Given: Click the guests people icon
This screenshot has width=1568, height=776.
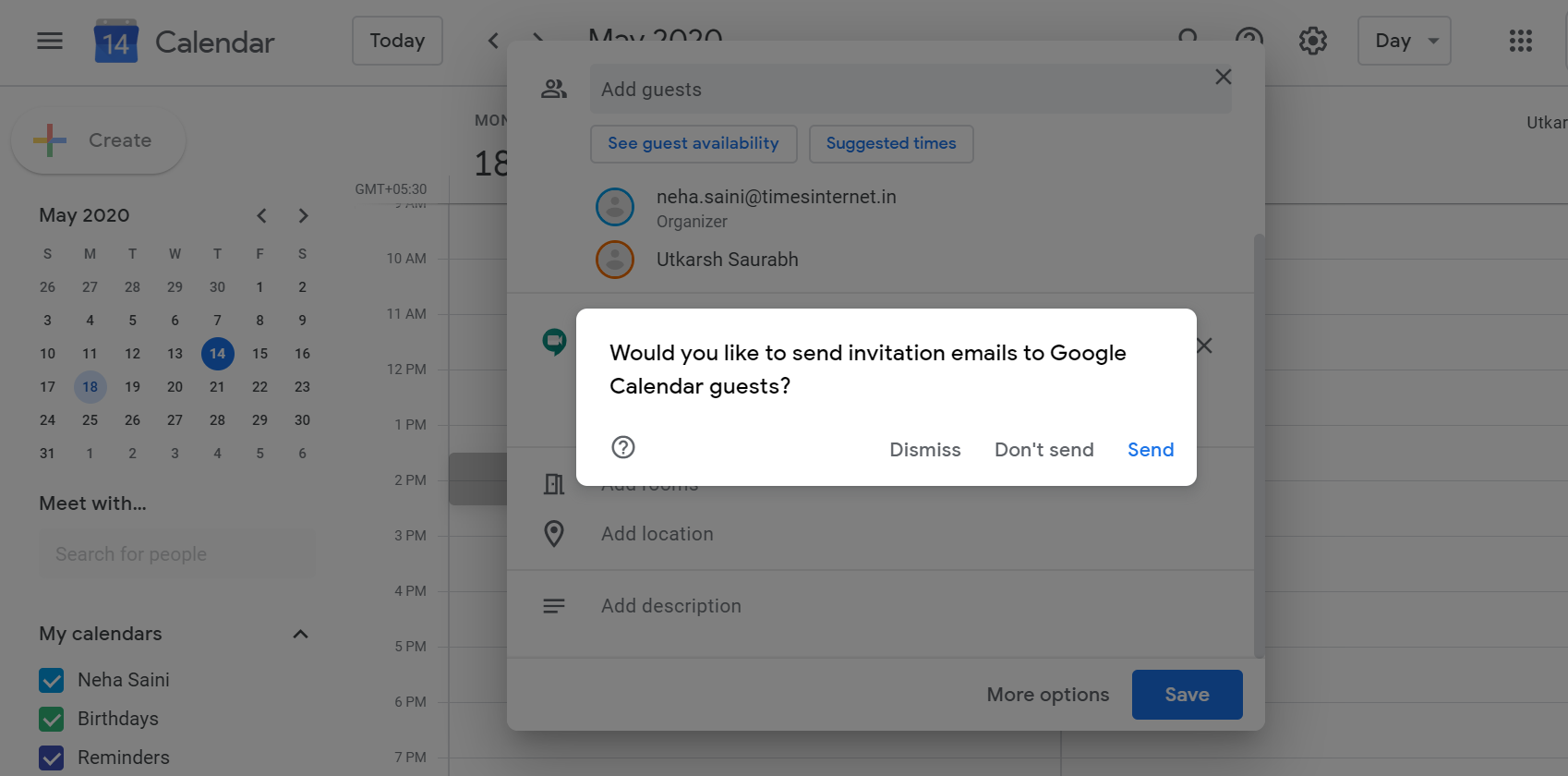Looking at the screenshot, I should [x=554, y=90].
